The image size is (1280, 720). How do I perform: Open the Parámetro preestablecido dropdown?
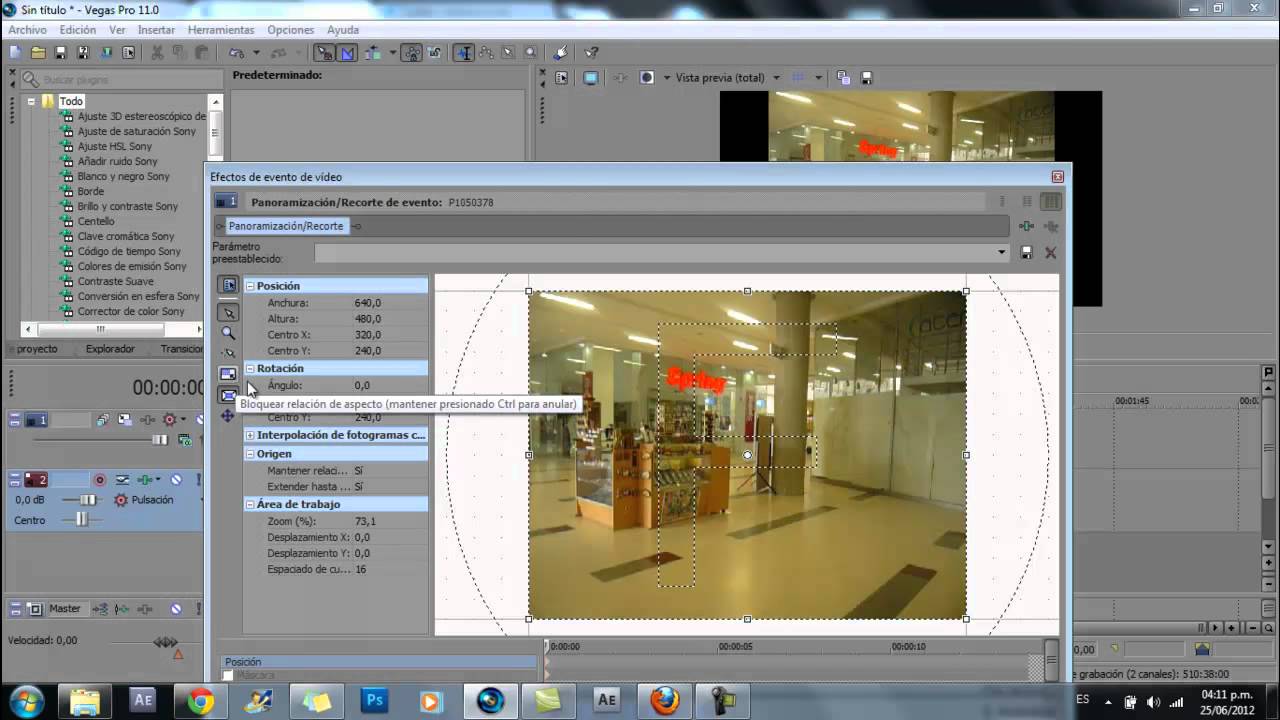pyautogui.click(x=1001, y=252)
